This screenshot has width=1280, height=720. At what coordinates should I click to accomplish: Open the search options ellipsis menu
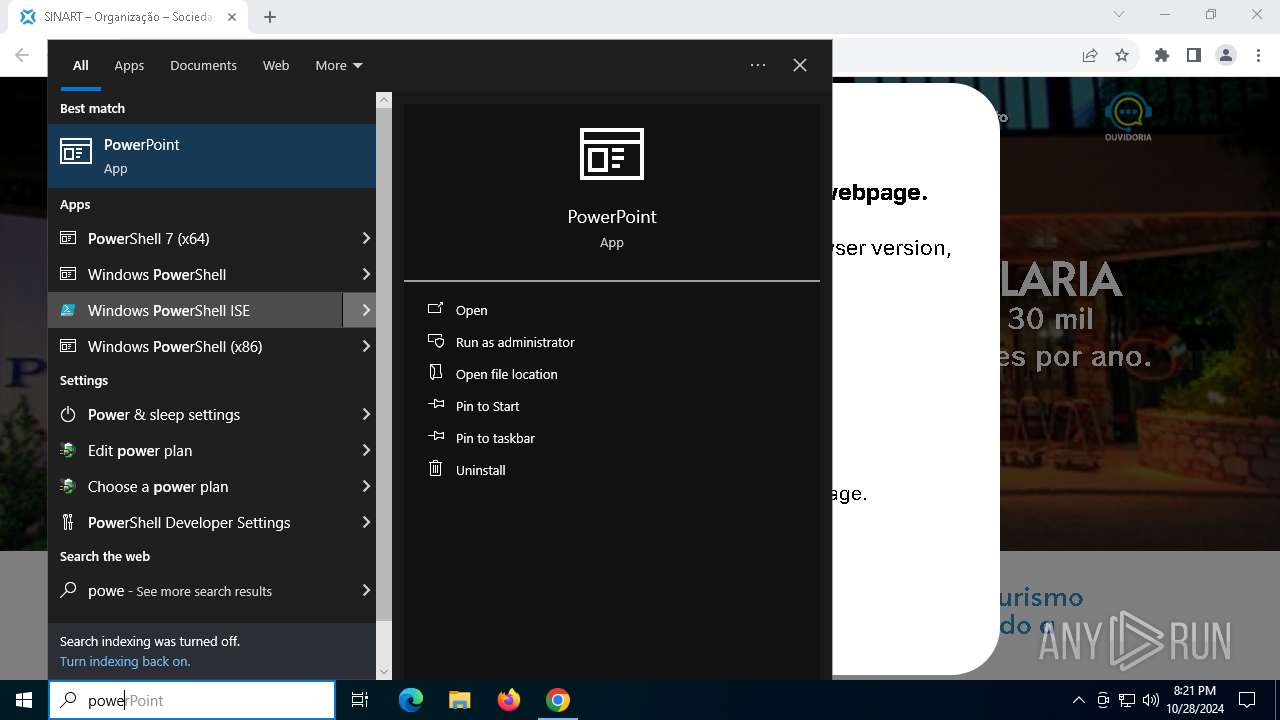tap(758, 65)
